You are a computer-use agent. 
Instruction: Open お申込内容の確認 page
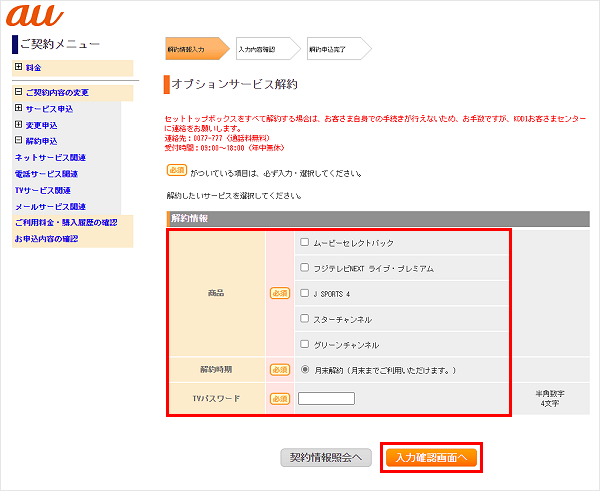tap(45, 239)
